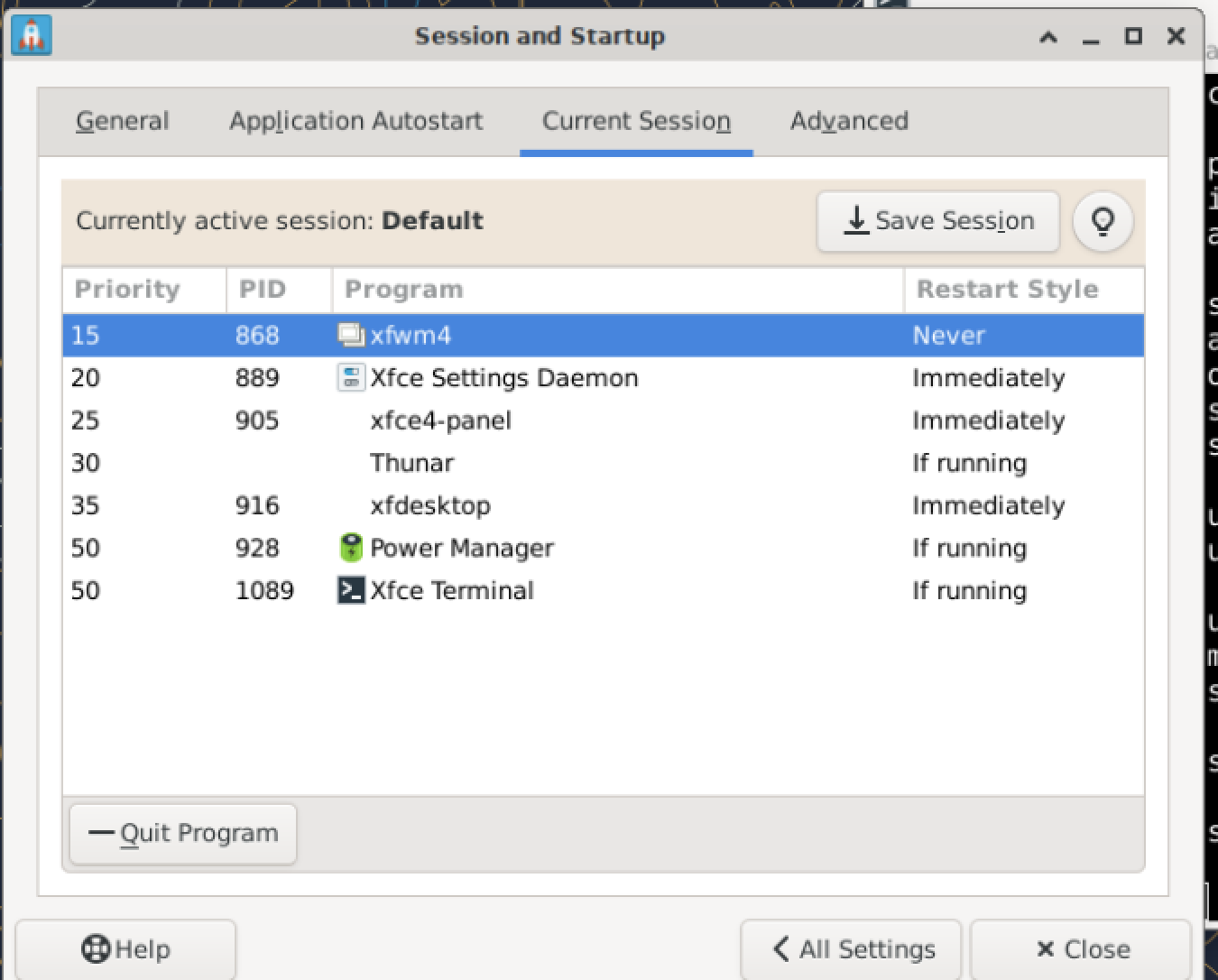Click the Quit Program button
The width and height of the screenshot is (1218, 980).
[x=183, y=833]
